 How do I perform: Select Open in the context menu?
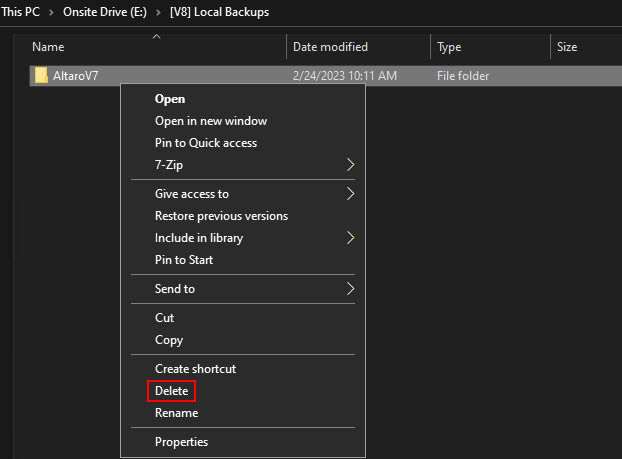click(170, 99)
